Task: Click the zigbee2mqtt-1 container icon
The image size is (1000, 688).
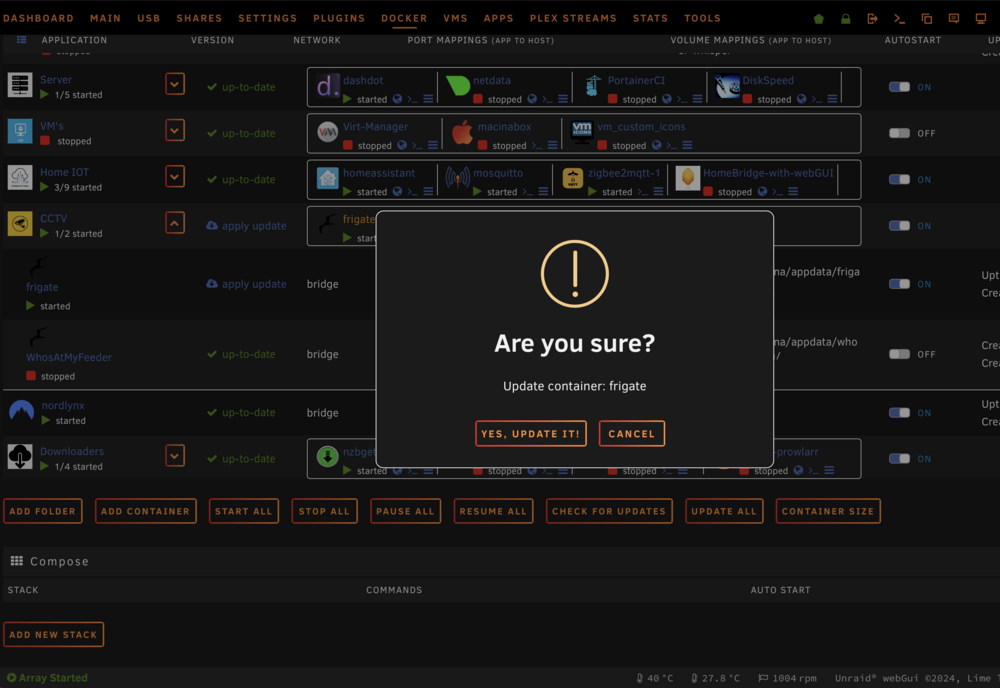Action: [x=573, y=178]
